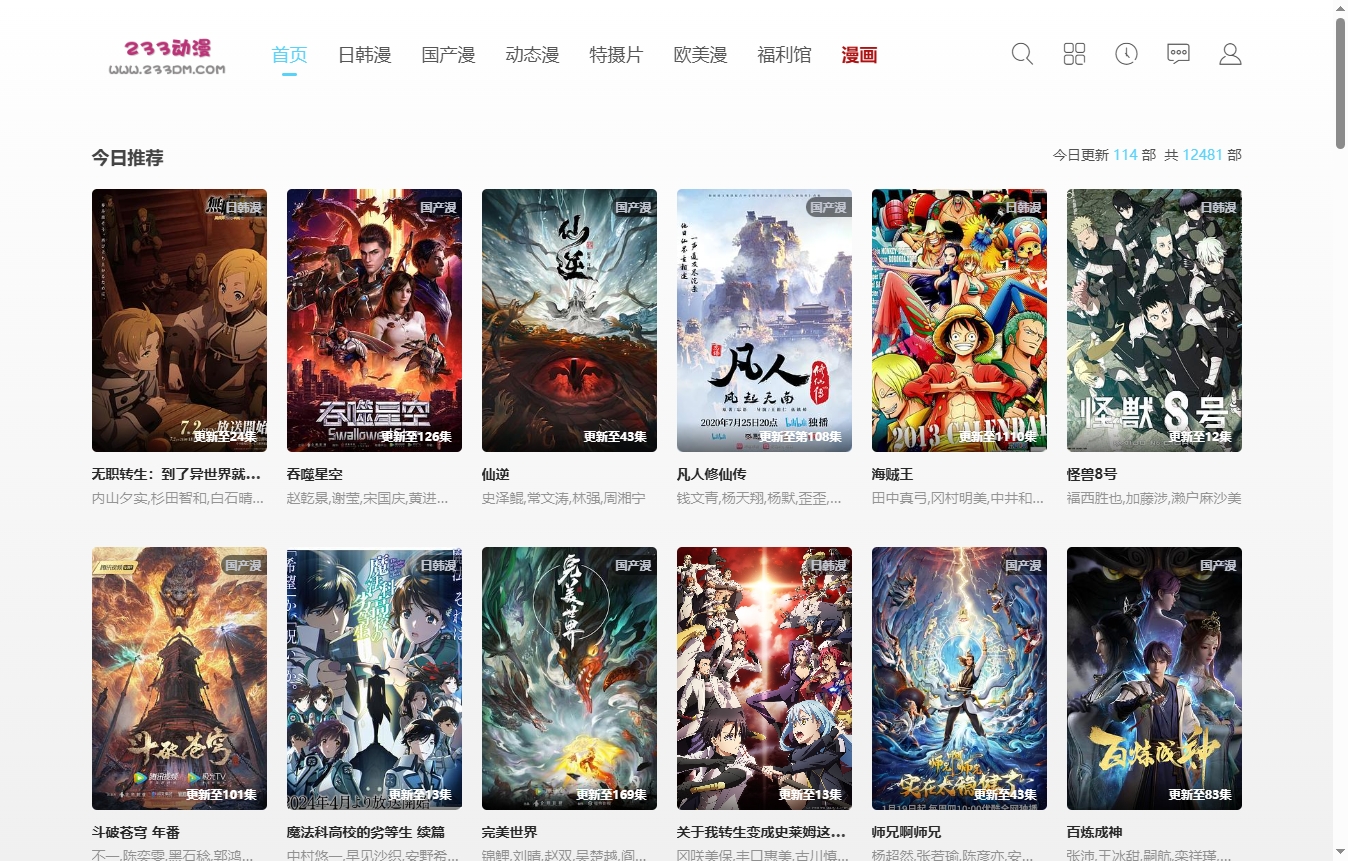Click the 百炼成神 title link

coord(1095,832)
